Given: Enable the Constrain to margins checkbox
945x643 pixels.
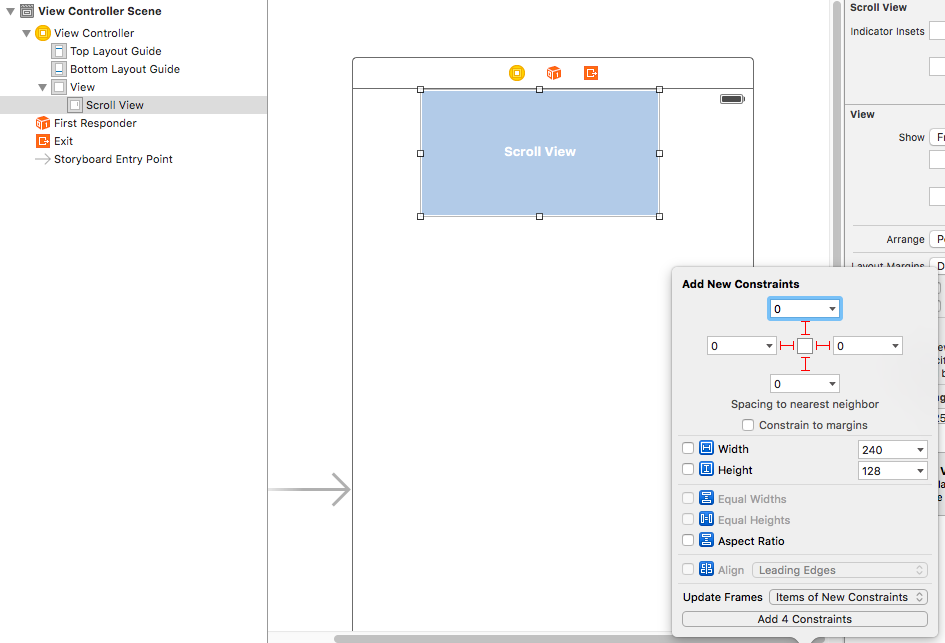Looking at the screenshot, I should pos(748,425).
